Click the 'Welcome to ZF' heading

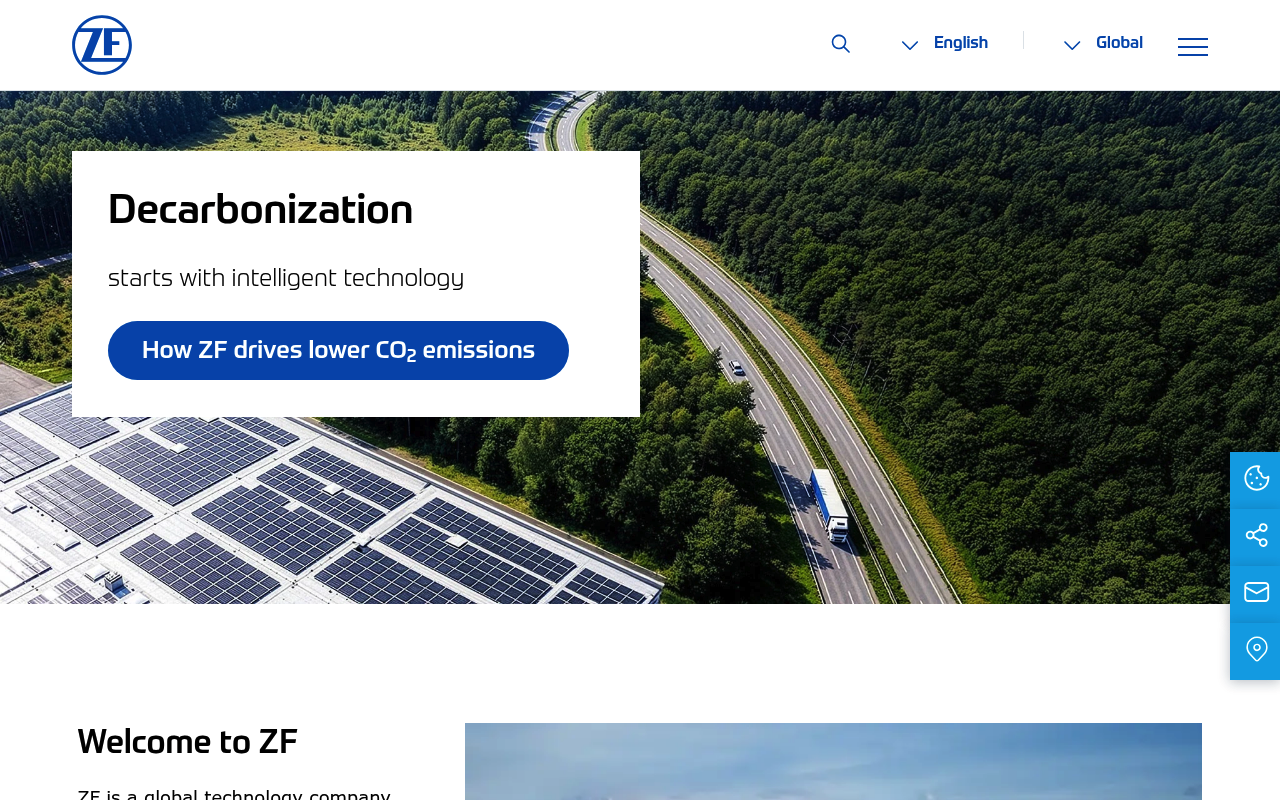click(x=187, y=742)
